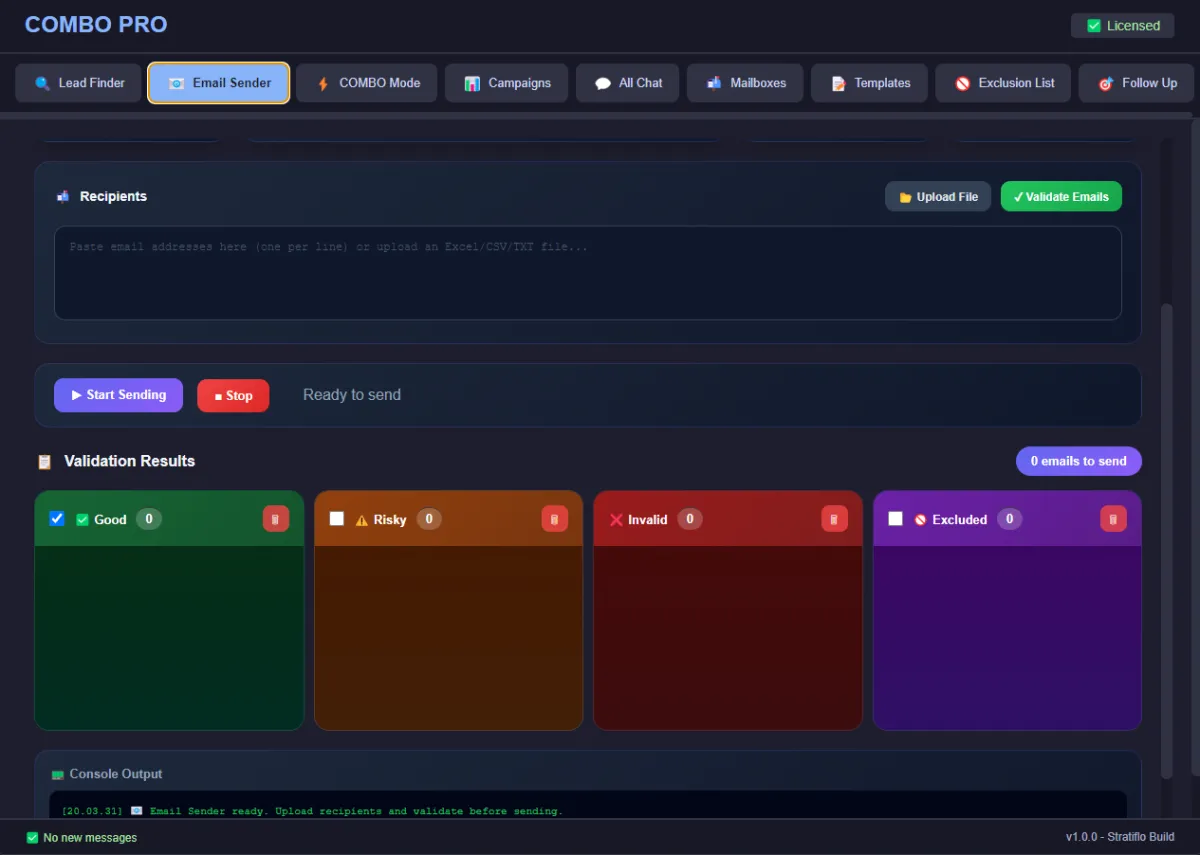
Task: Tick the Excluded emails checkbox
Action: click(895, 519)
